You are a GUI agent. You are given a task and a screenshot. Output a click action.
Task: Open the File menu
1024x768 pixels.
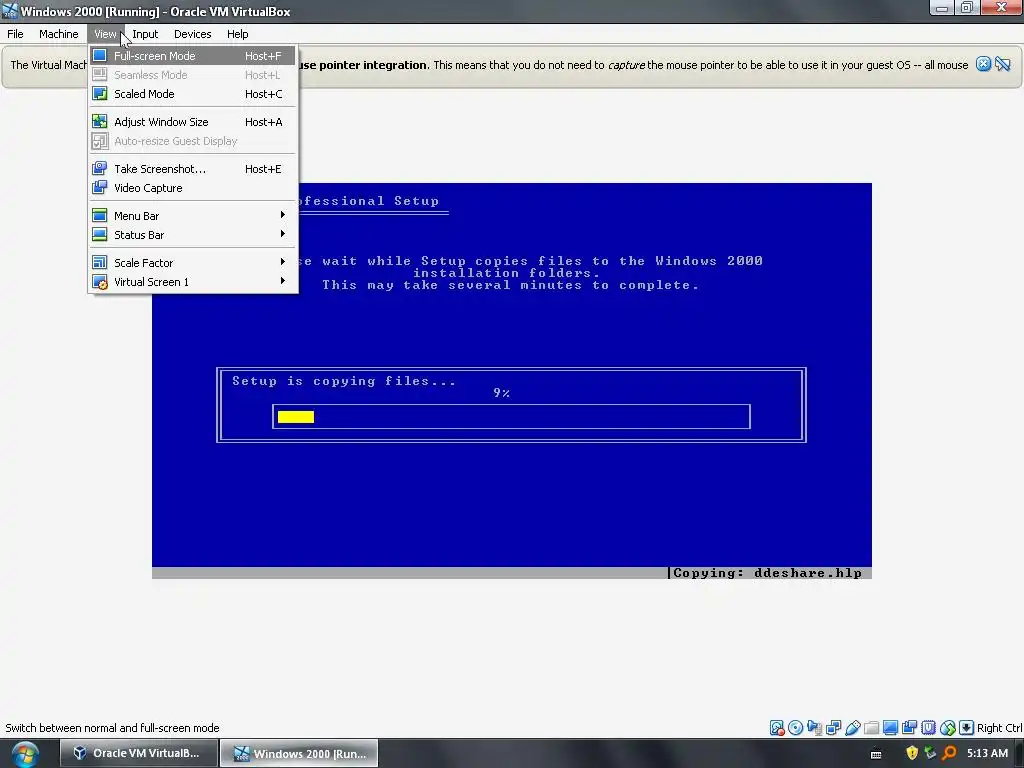pyautogui.click(x=15, y=34)
